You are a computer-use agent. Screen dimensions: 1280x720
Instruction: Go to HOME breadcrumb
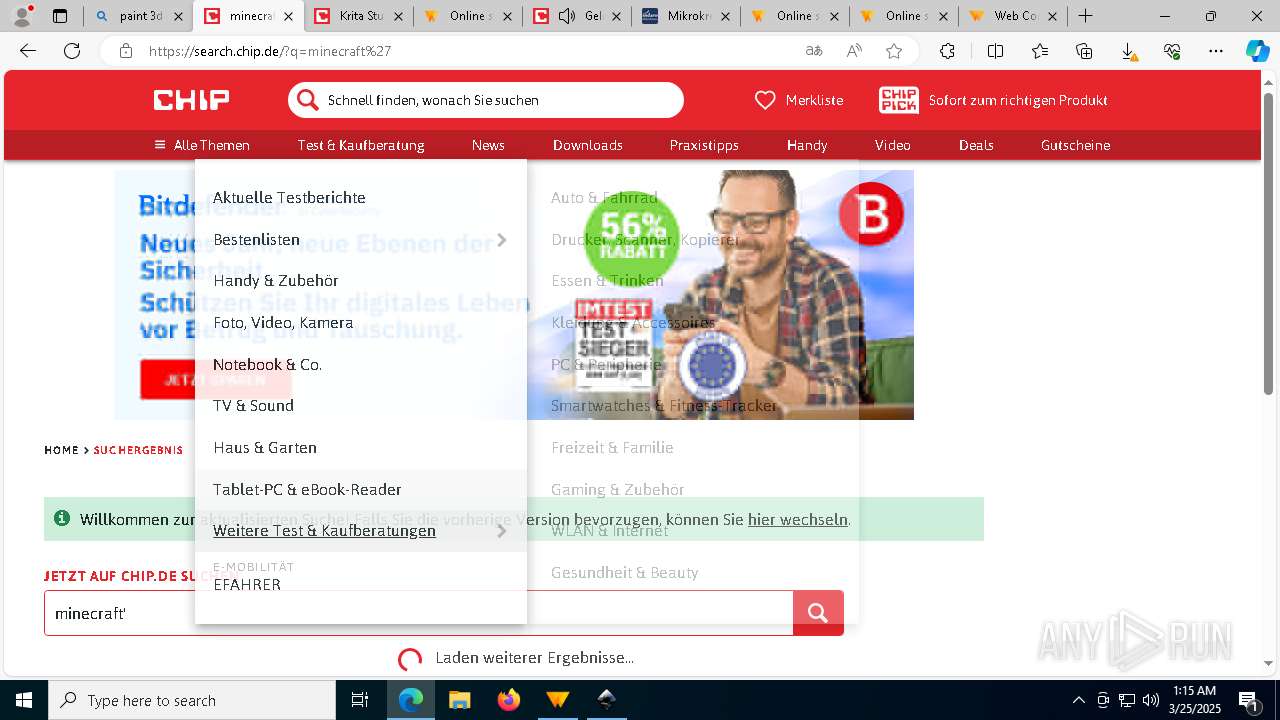[x=61, y=450]
